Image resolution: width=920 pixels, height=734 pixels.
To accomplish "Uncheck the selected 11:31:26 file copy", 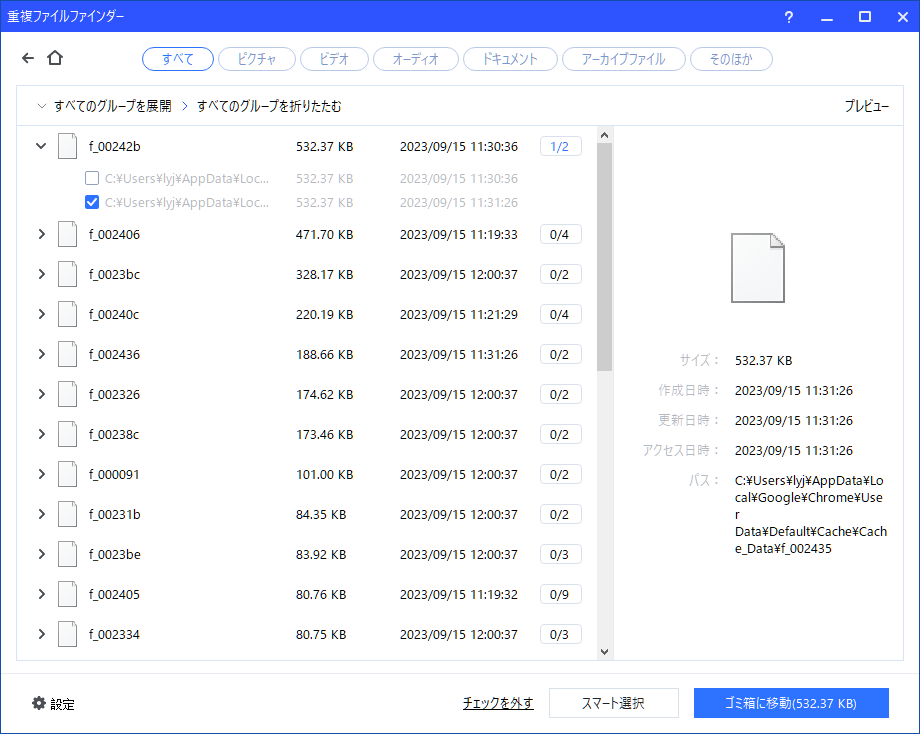I will click(x=92, y=202).
